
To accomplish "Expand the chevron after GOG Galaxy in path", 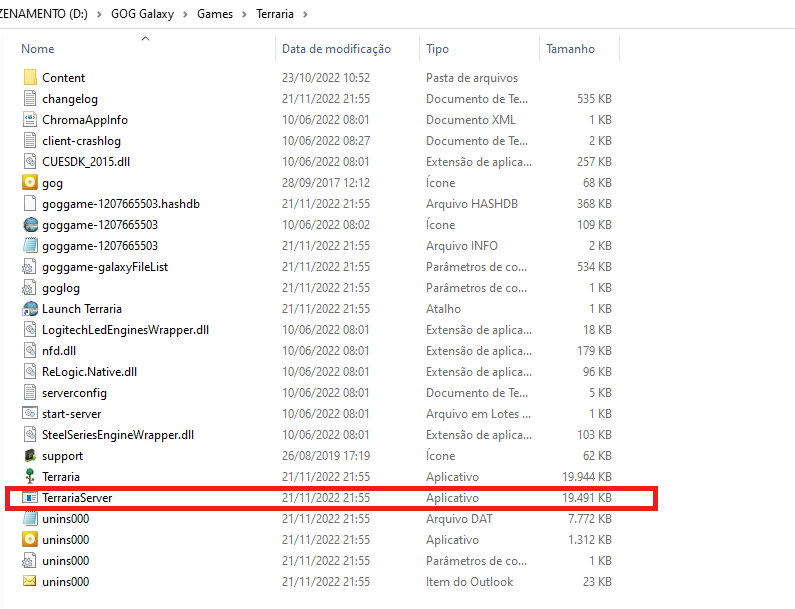I will (186, 14).
